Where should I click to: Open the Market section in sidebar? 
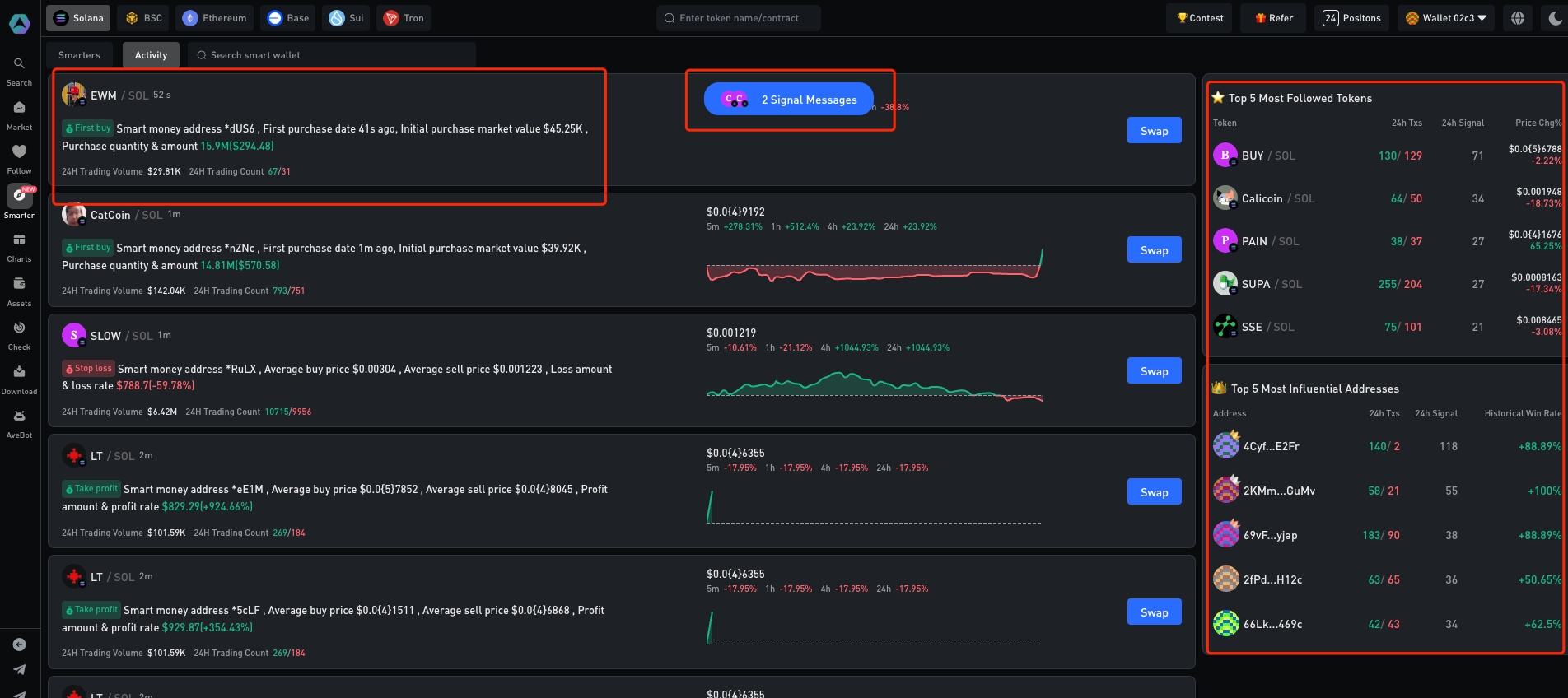pos(19,108)
